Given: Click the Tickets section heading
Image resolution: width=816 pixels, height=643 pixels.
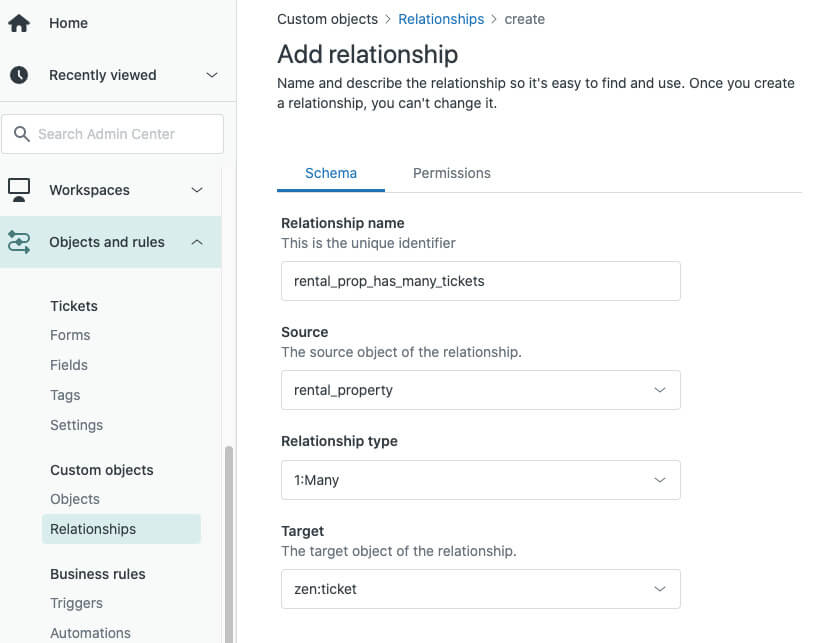Looking at the screenshot, I should 74,306.
